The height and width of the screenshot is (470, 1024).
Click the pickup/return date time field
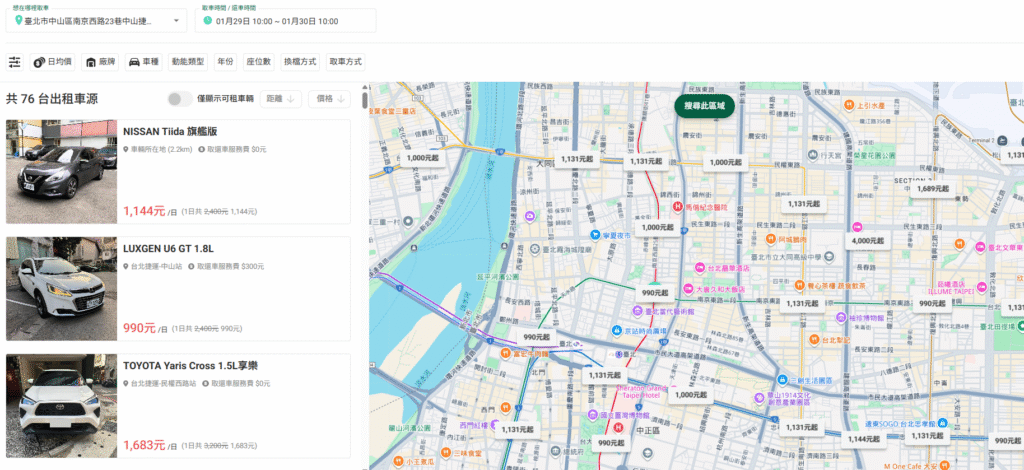285,21
